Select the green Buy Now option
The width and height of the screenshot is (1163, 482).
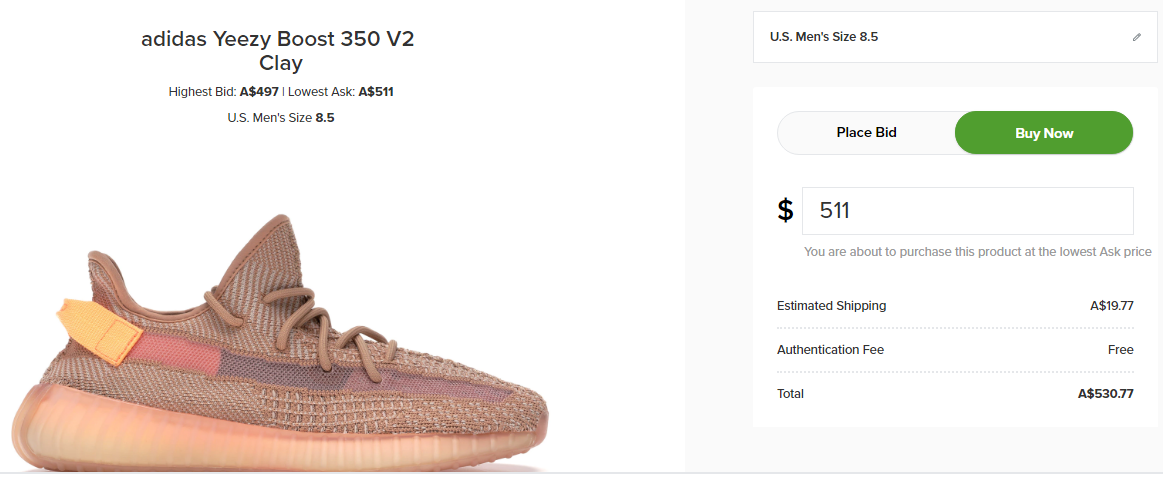tap(1043, 133)
